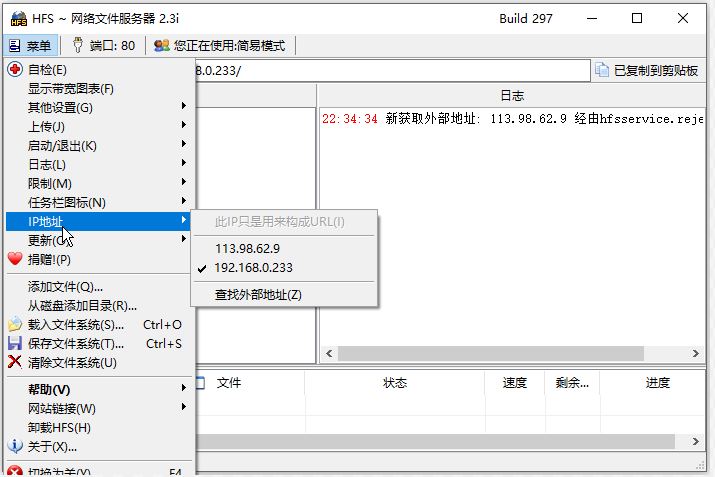
Task: Click the log scrollbar left arrow
Action: [x=329, y=353]
